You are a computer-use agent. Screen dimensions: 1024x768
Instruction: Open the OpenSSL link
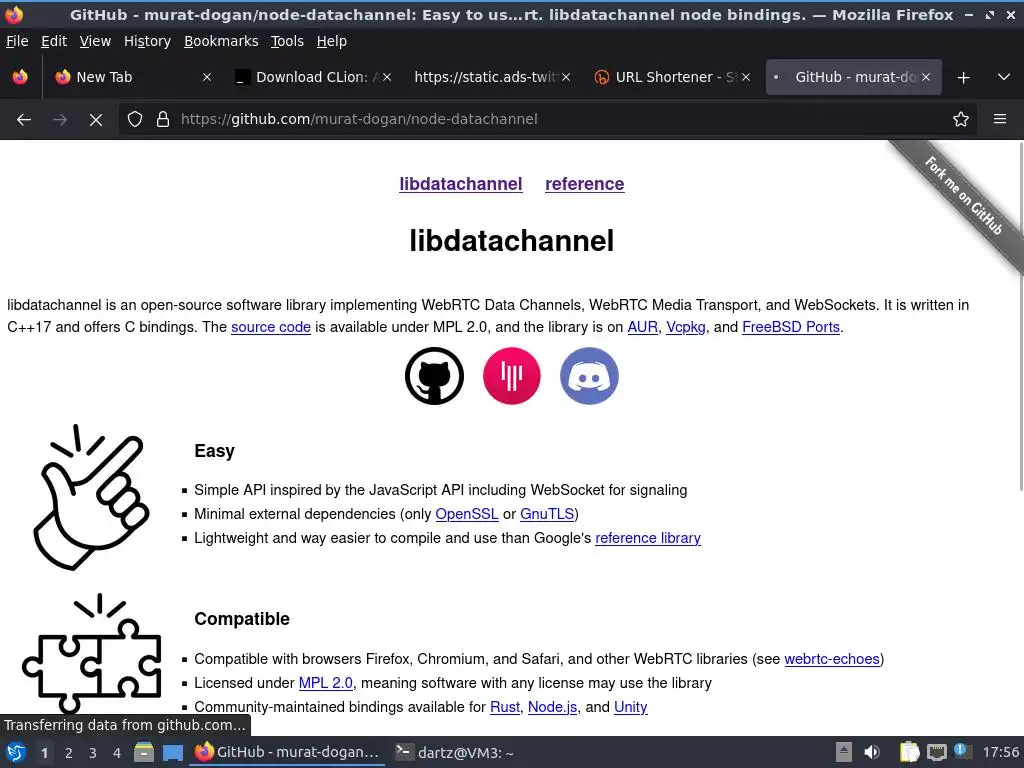coord(467,515)
